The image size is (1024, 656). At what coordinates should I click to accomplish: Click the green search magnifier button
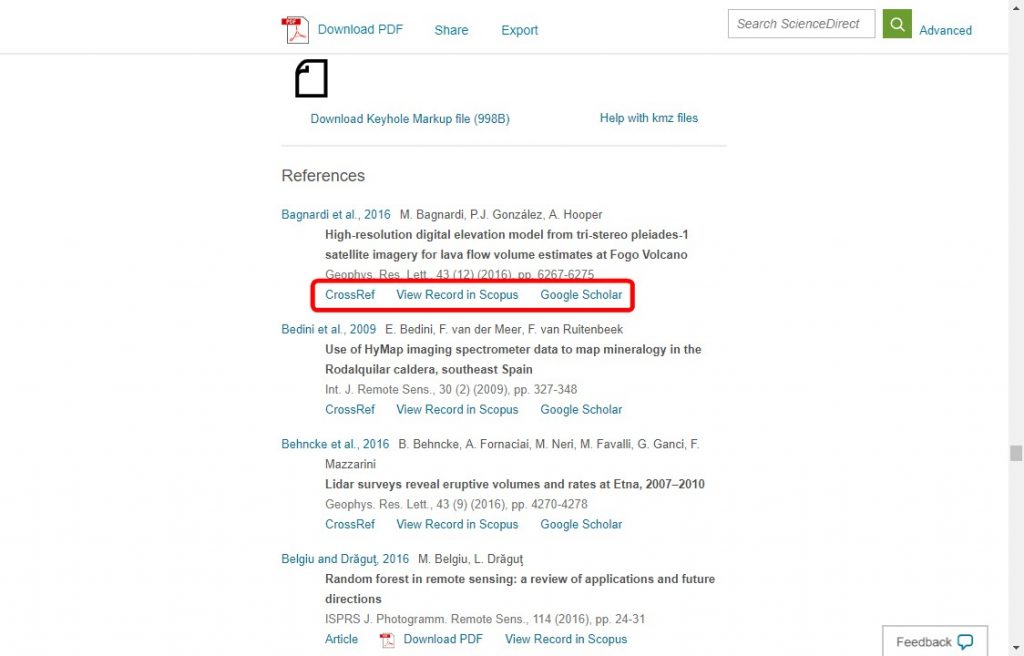(897, 24)
